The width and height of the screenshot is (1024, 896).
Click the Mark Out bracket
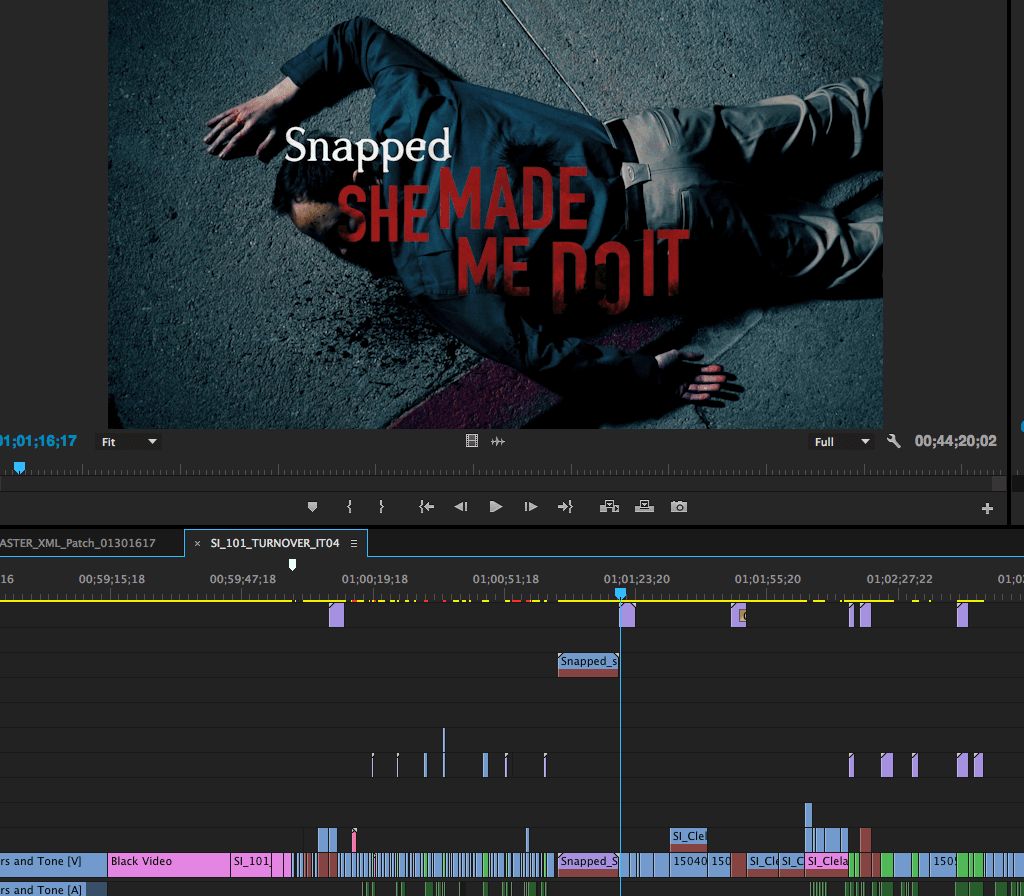coord(381,507)
